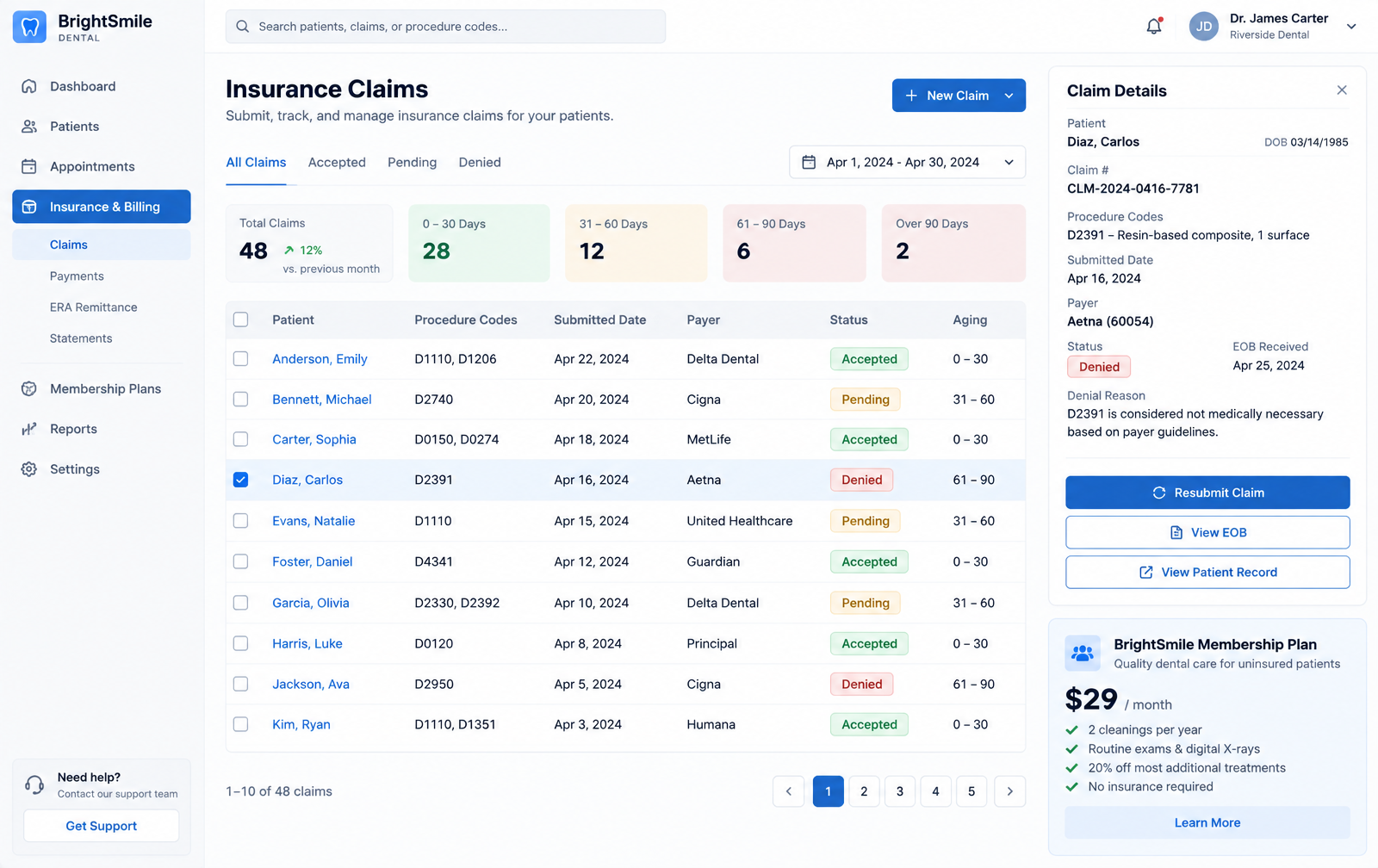Toggle the select-all header checkbox
Screen dimensions: 1378x868
point(241,319)
